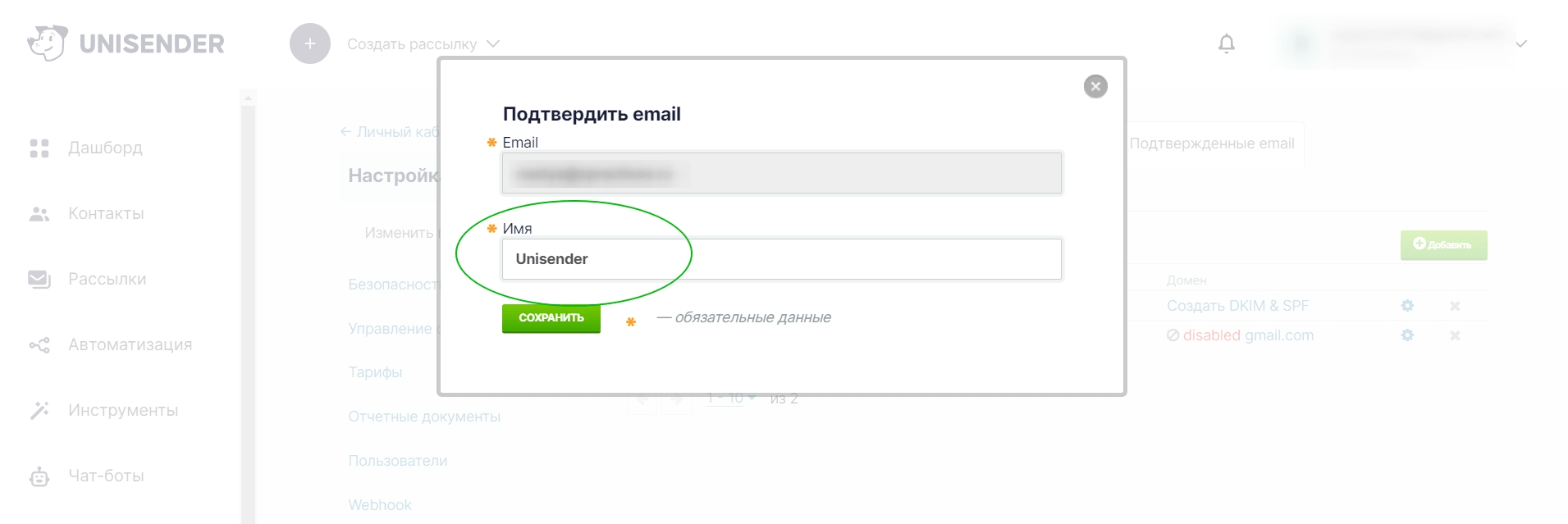Open Контакты in the sidebar
This screenshot has height=524, width=1568.
coord(106,213)
